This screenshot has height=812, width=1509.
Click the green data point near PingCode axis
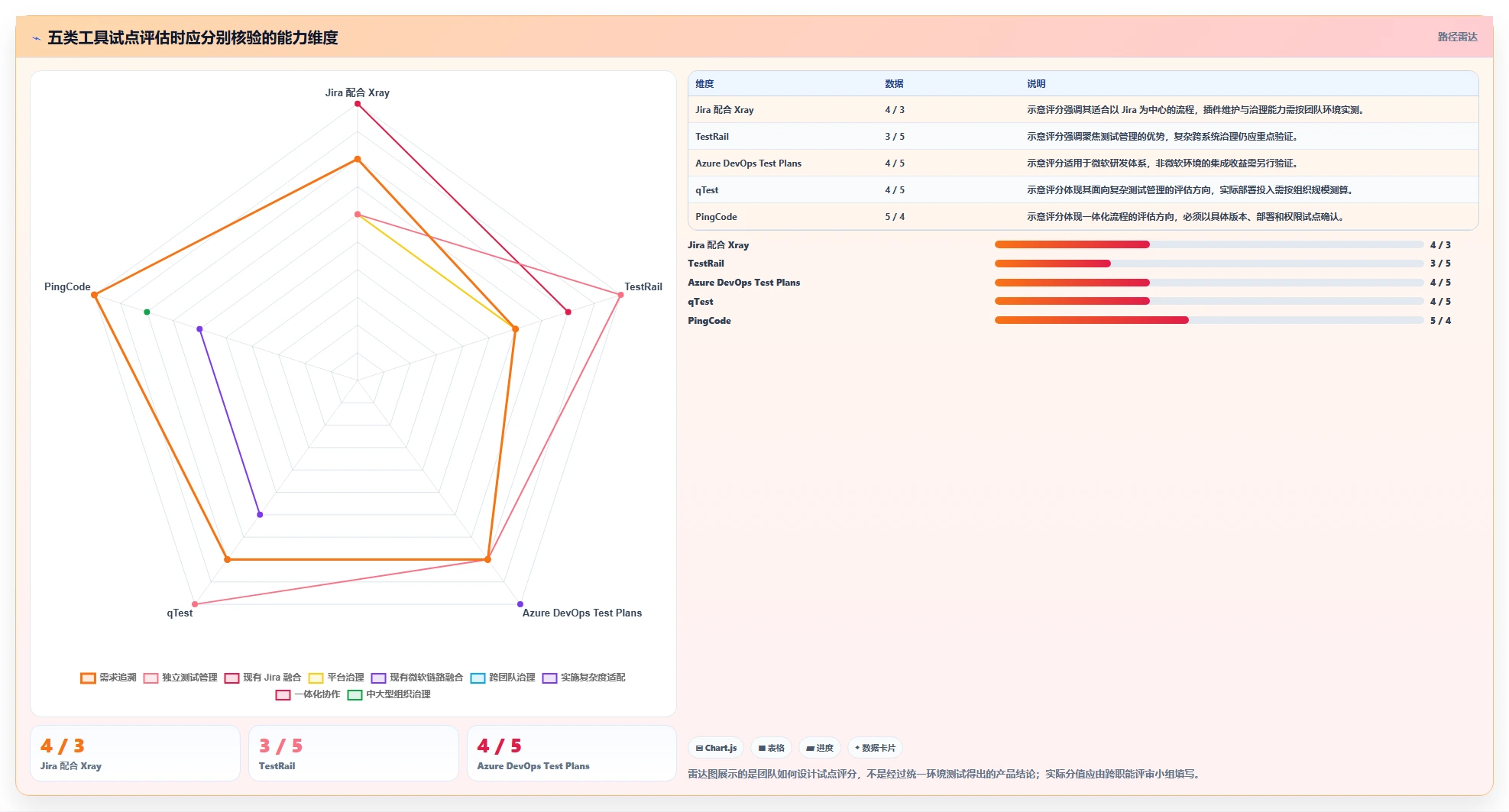[x=147, y=312]
